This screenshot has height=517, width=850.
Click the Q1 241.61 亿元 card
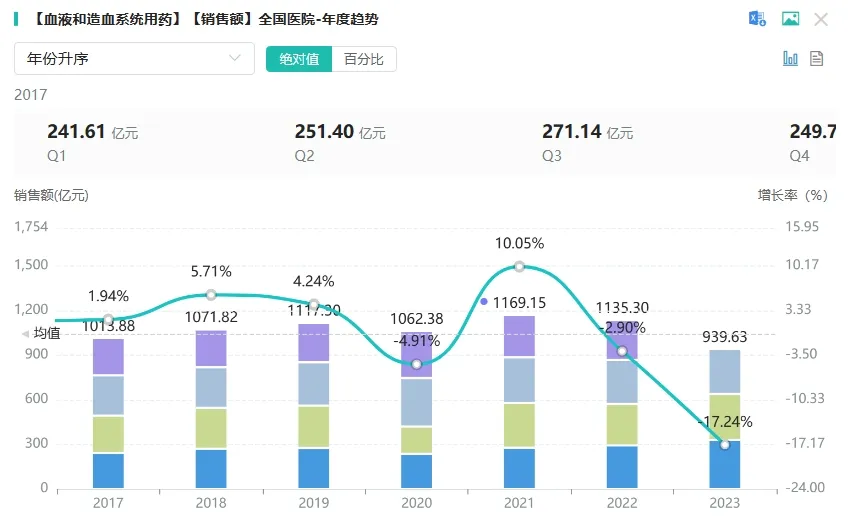tap(93, 143)
